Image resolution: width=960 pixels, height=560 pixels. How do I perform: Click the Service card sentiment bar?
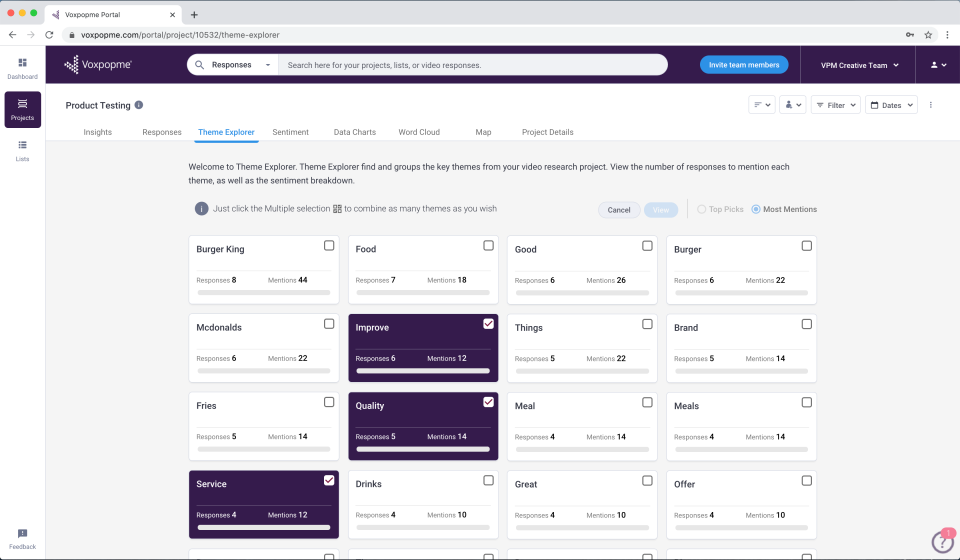coord(264,528)
